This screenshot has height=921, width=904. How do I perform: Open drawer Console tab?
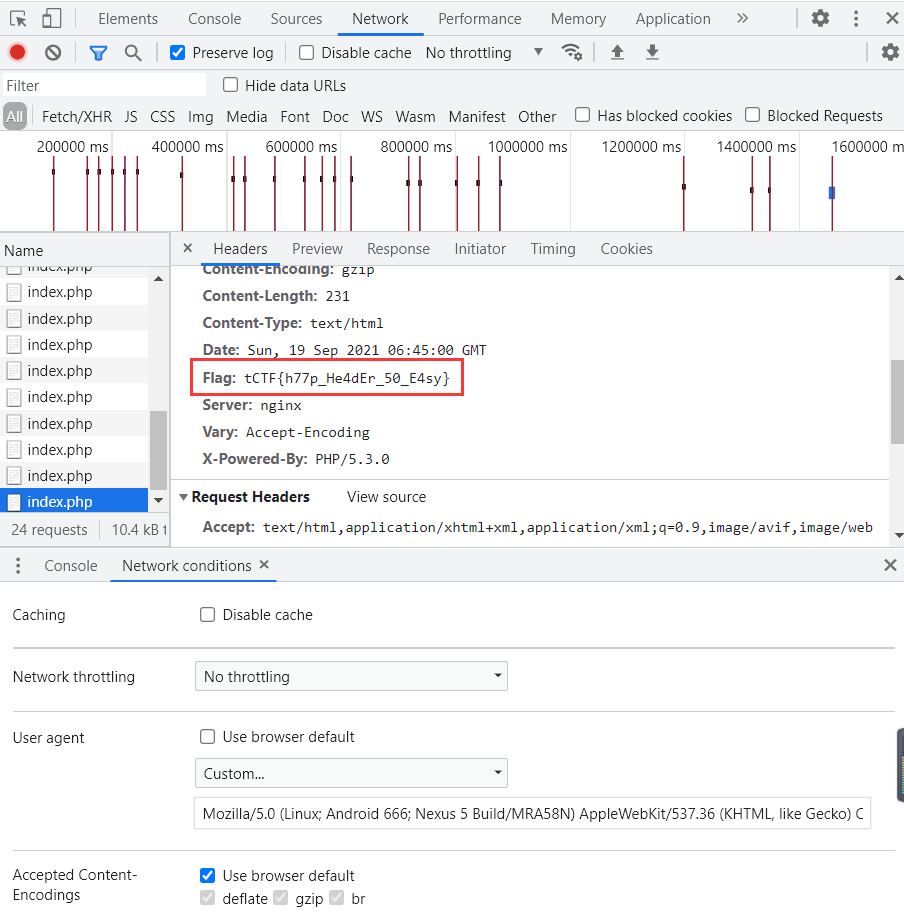coord(71,566)
